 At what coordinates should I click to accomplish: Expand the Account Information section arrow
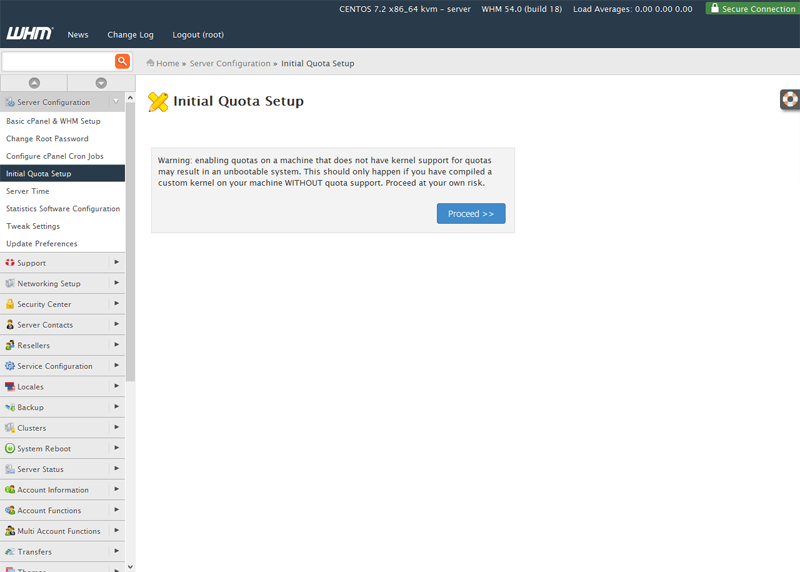pyautogui.click(x=116, y=490)
